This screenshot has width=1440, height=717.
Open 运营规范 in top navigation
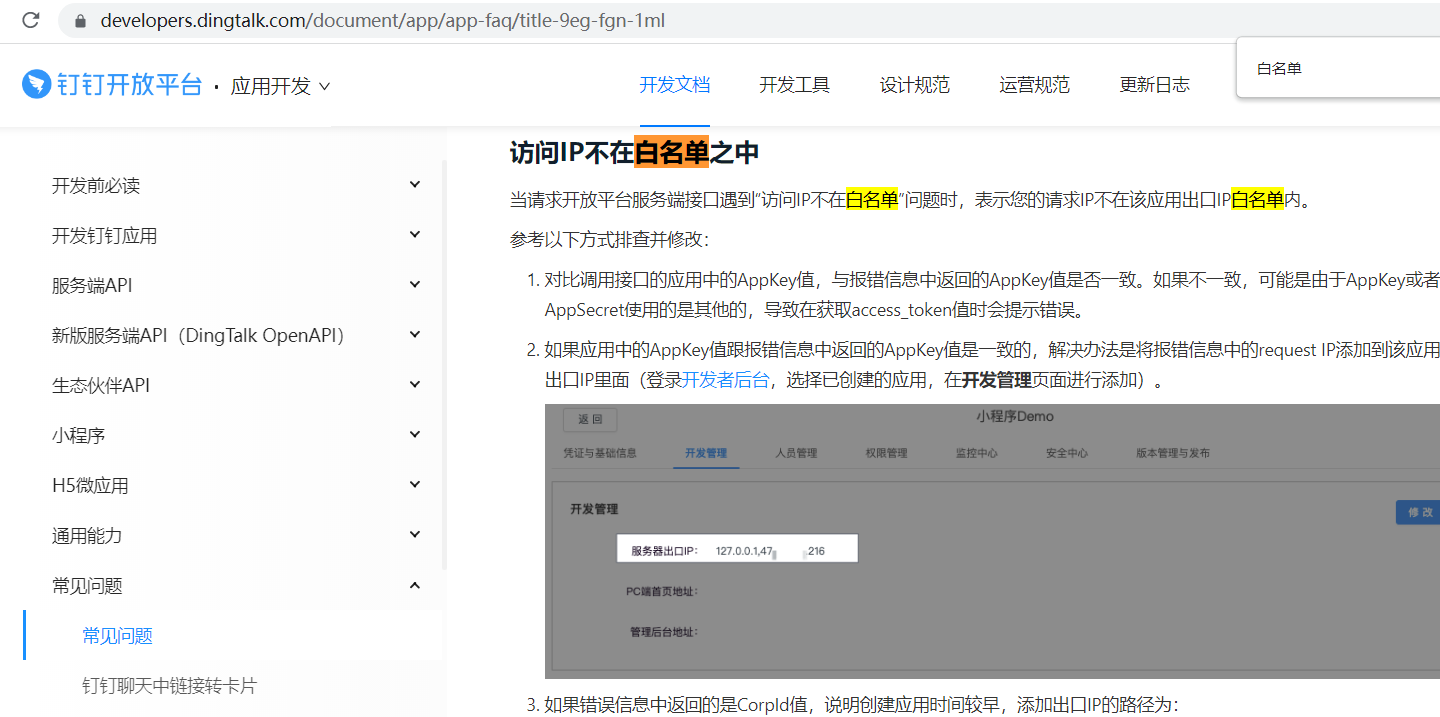[x=1035, y=85]
